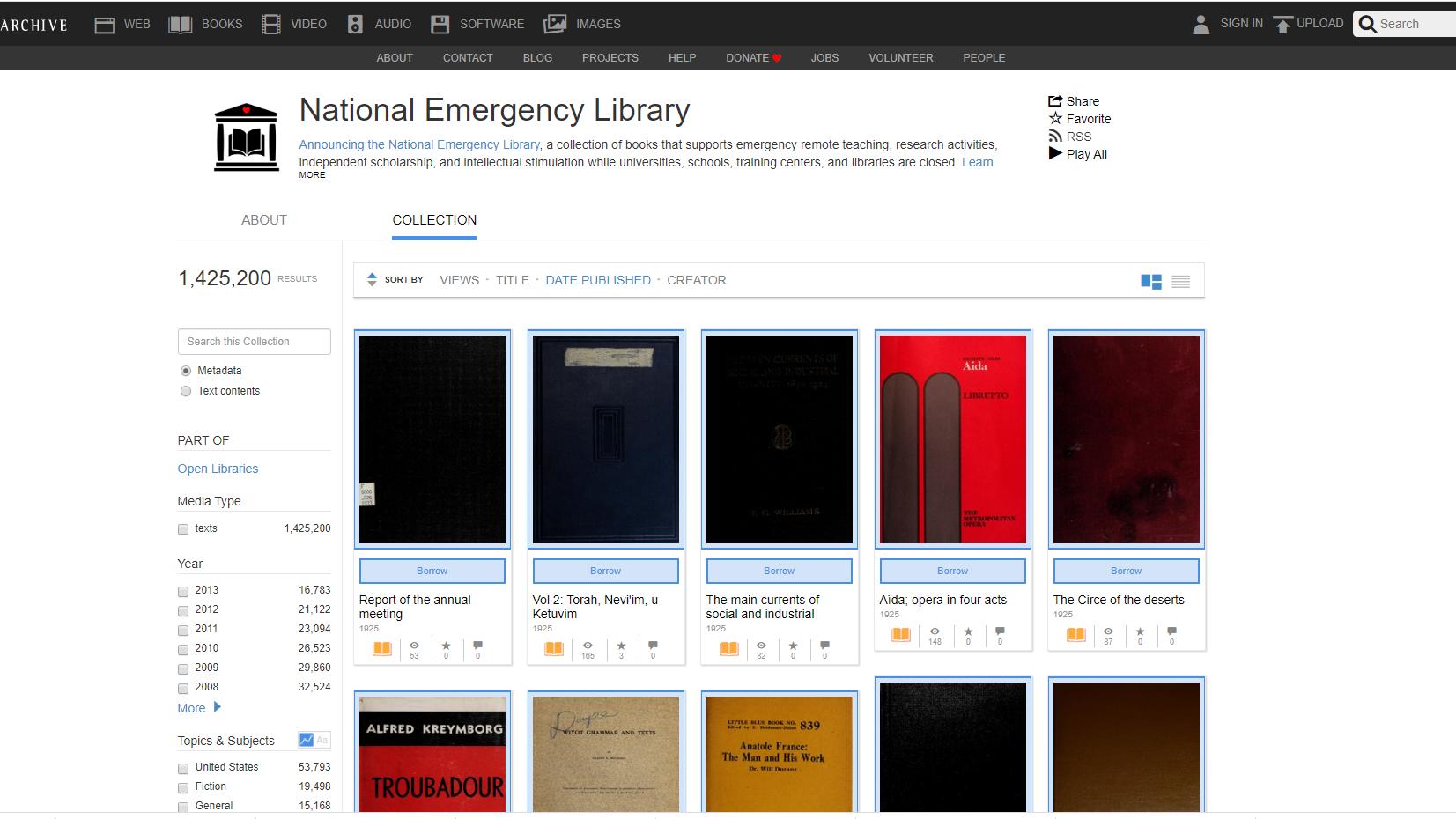
Task: Open the Aïda red cover thumbnail
Action: pos(952,439)
